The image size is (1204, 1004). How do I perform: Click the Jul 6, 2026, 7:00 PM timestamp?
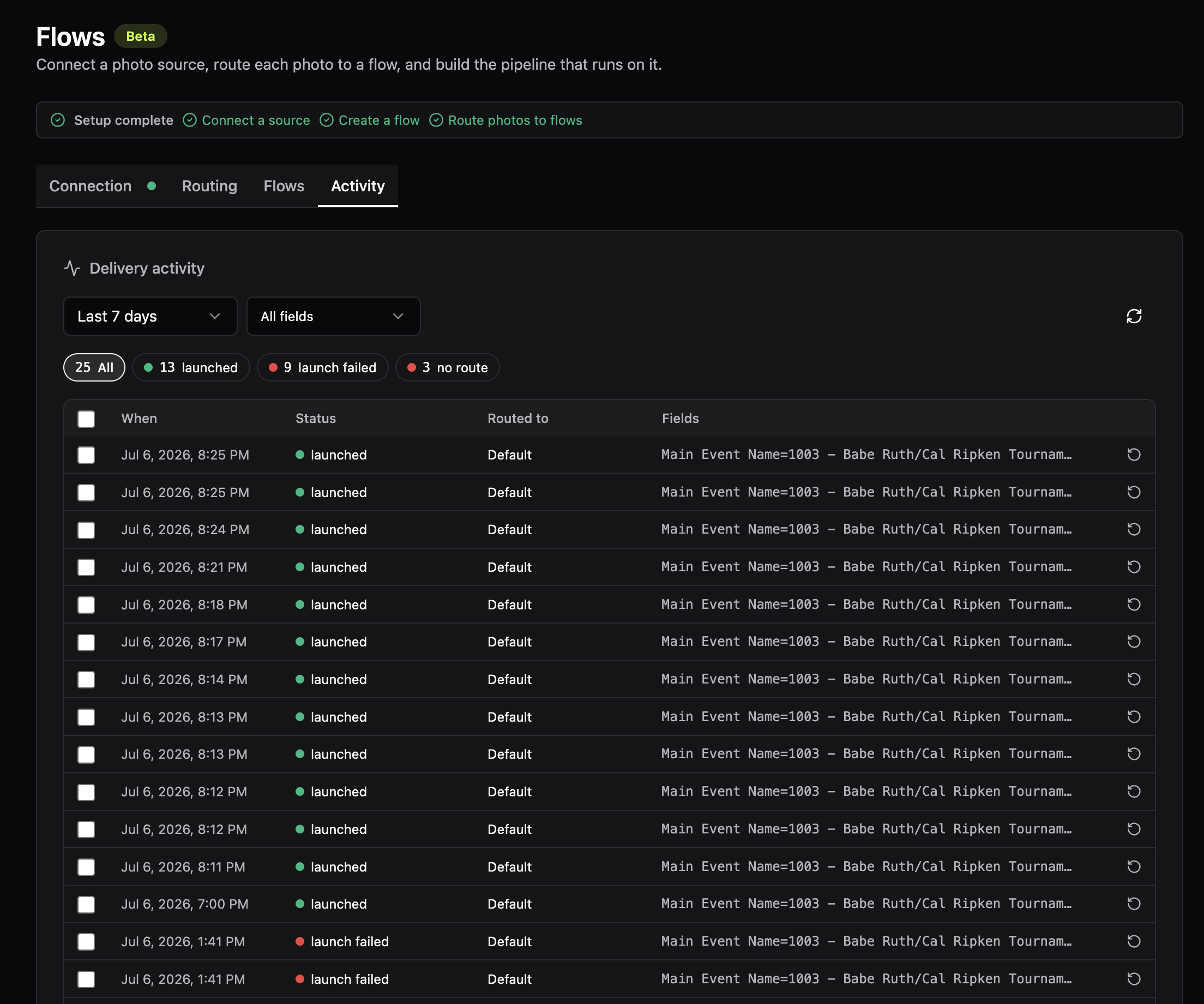click(185, 904)
